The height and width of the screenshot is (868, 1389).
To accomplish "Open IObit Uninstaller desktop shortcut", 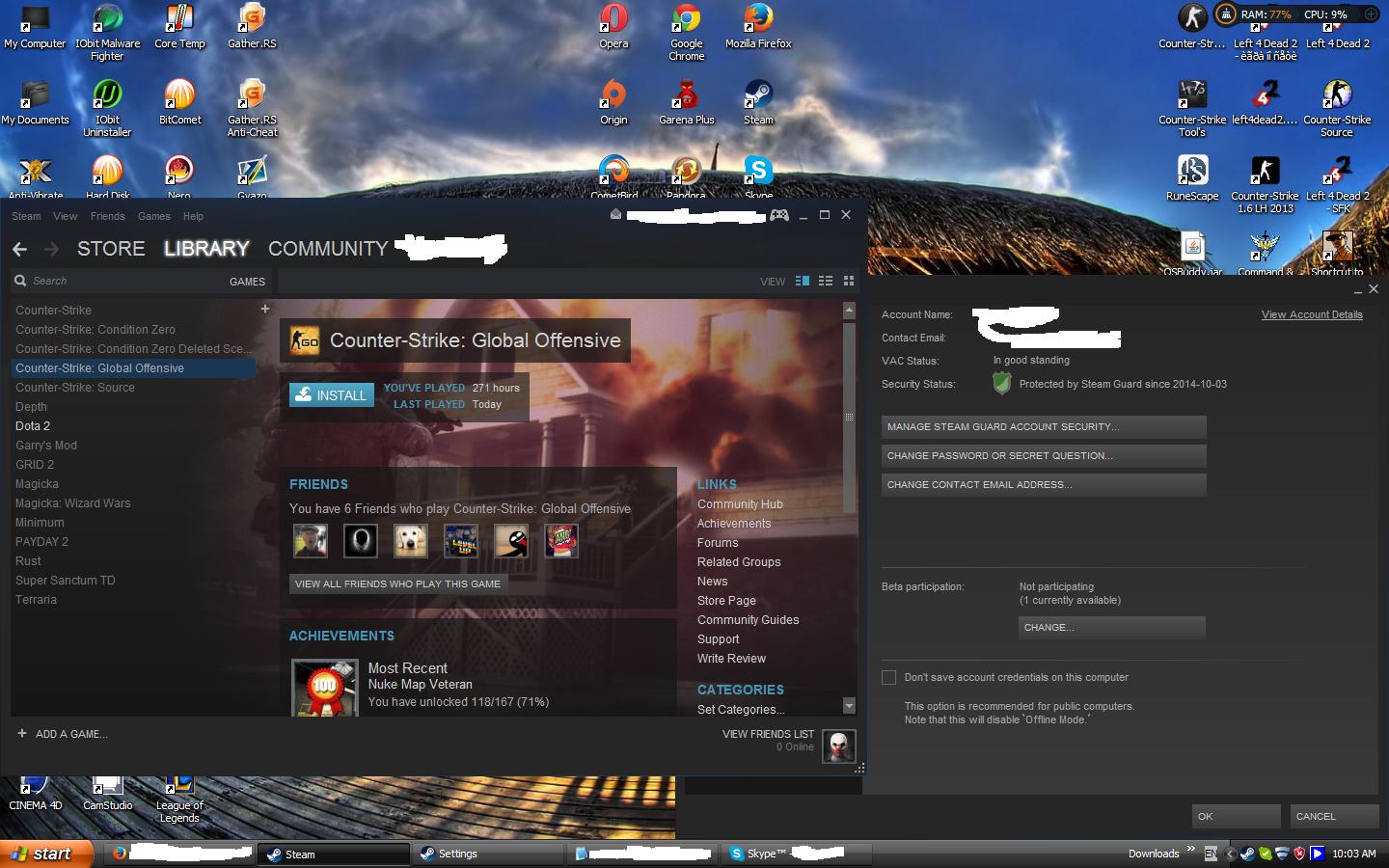I will (107, 109).
